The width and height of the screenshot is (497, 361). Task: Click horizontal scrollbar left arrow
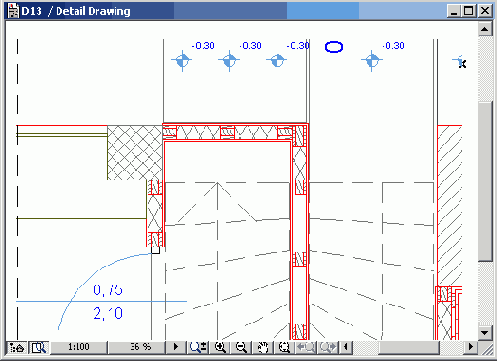[x=346, y=347]
